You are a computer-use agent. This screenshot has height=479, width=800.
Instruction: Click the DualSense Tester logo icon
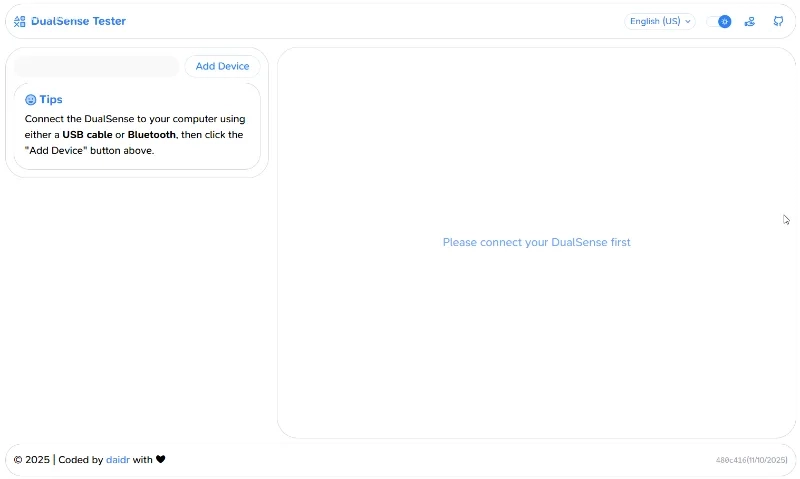point(20,21)
